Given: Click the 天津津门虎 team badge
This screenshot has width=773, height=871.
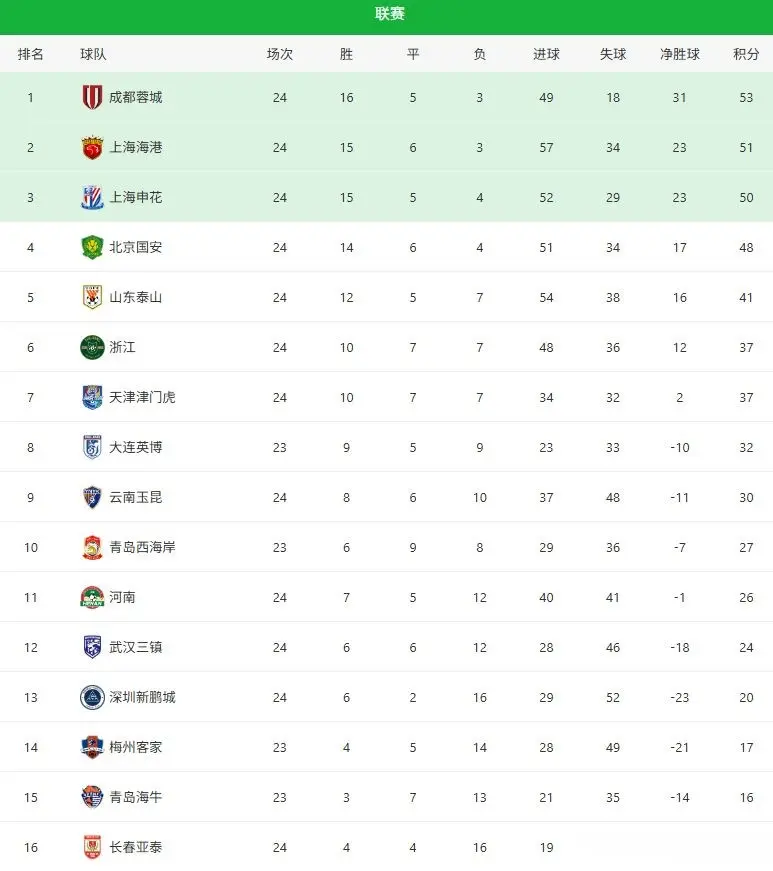Looking at the screenshot, I should 92,397.
